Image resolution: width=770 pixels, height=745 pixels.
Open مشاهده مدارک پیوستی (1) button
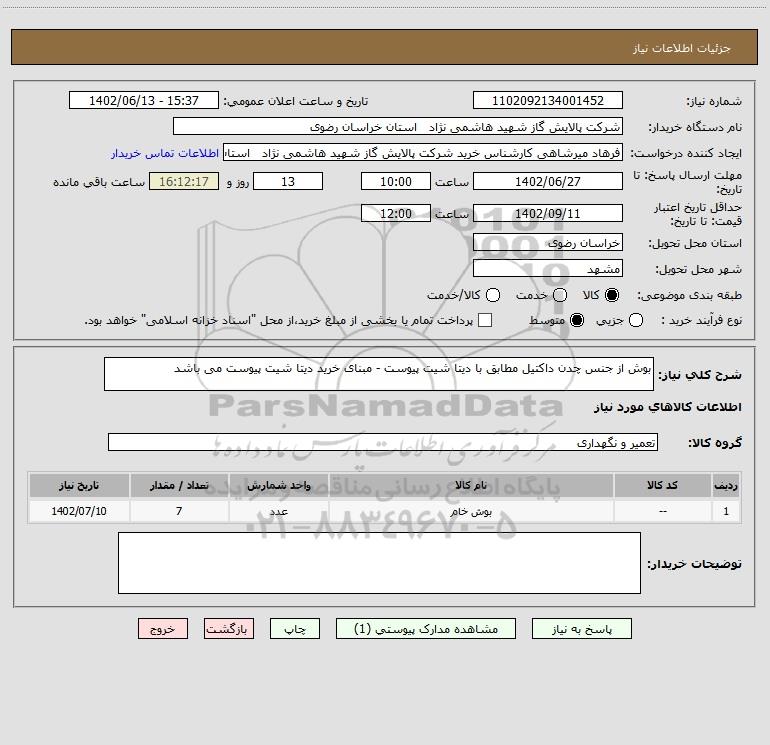click(426, 629)
